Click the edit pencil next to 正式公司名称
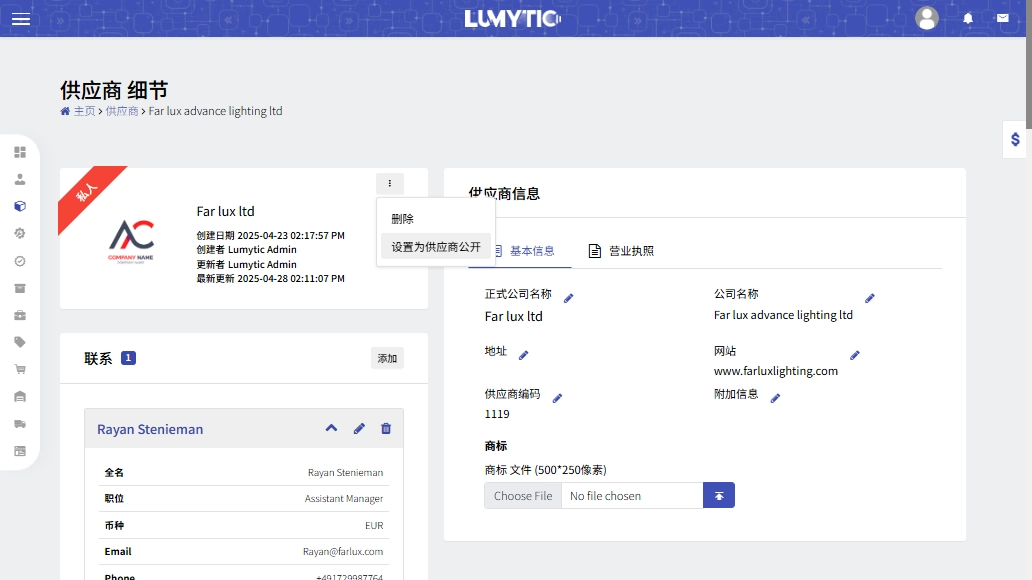This screenshot has height=580, width=1032. pyautogui.click(x=568, y=296)
